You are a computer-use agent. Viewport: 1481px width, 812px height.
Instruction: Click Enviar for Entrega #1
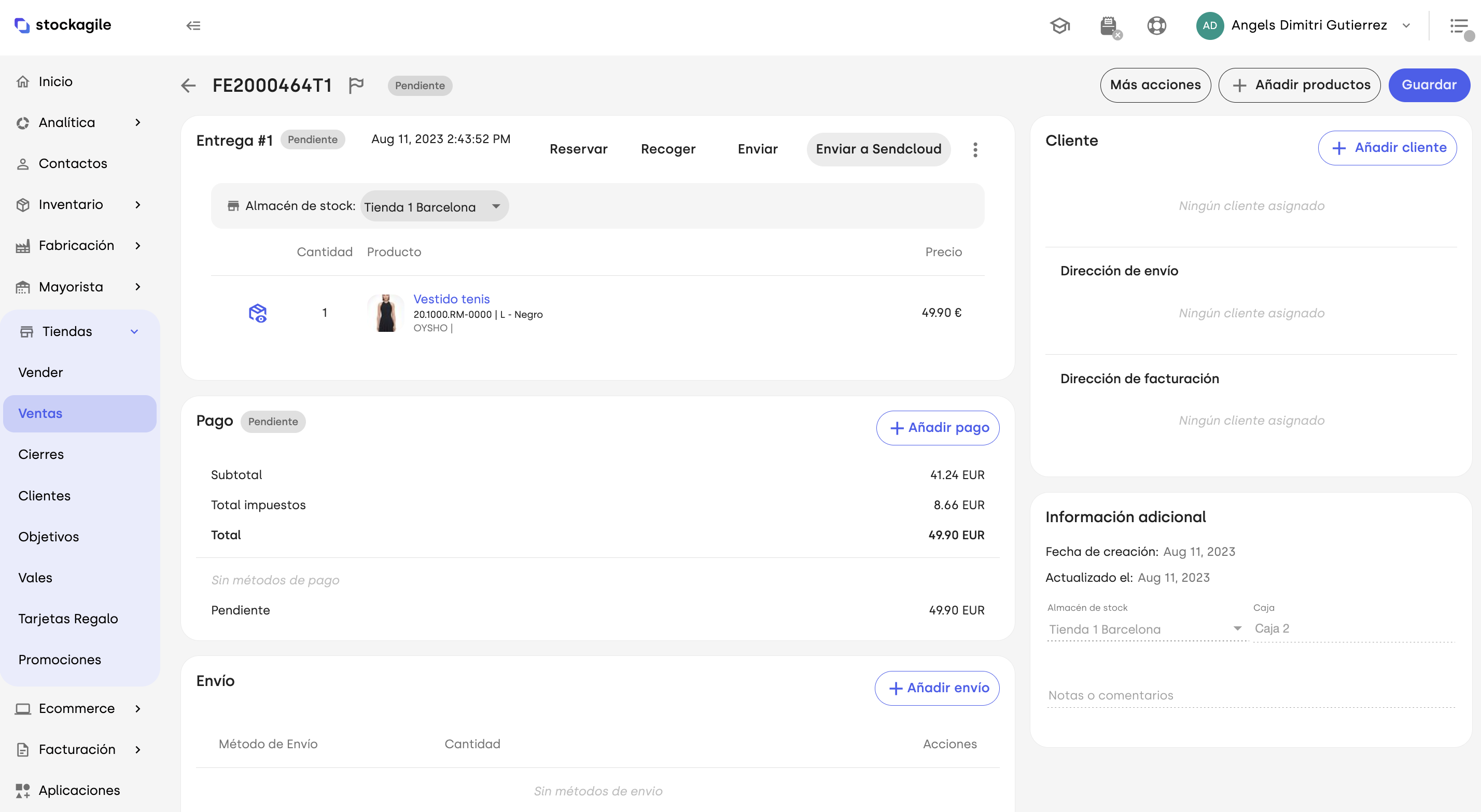(x=758, y=149)
